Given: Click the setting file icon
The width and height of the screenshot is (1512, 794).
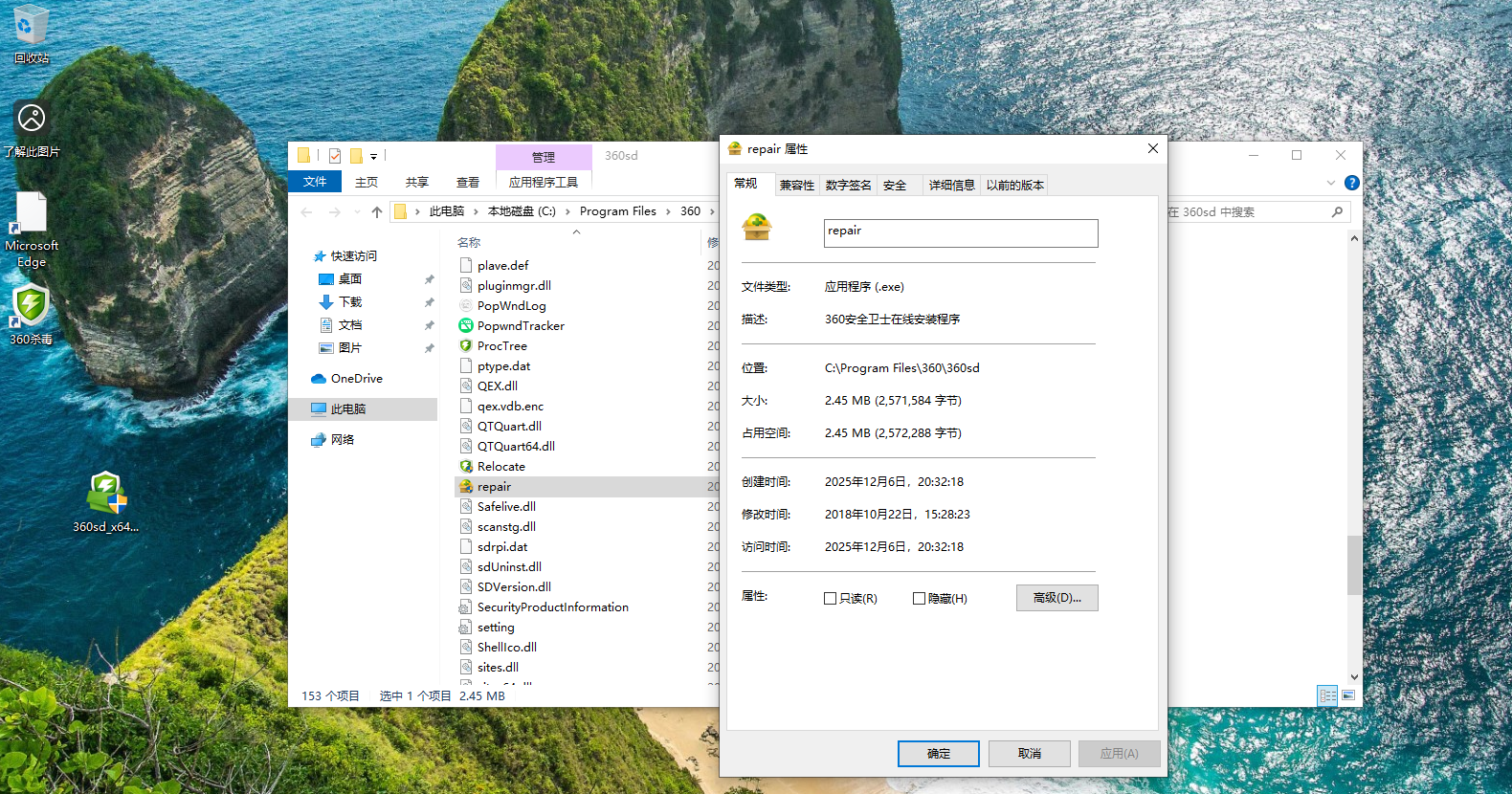Looking at the screenshot, I should (x=466, y=628).
